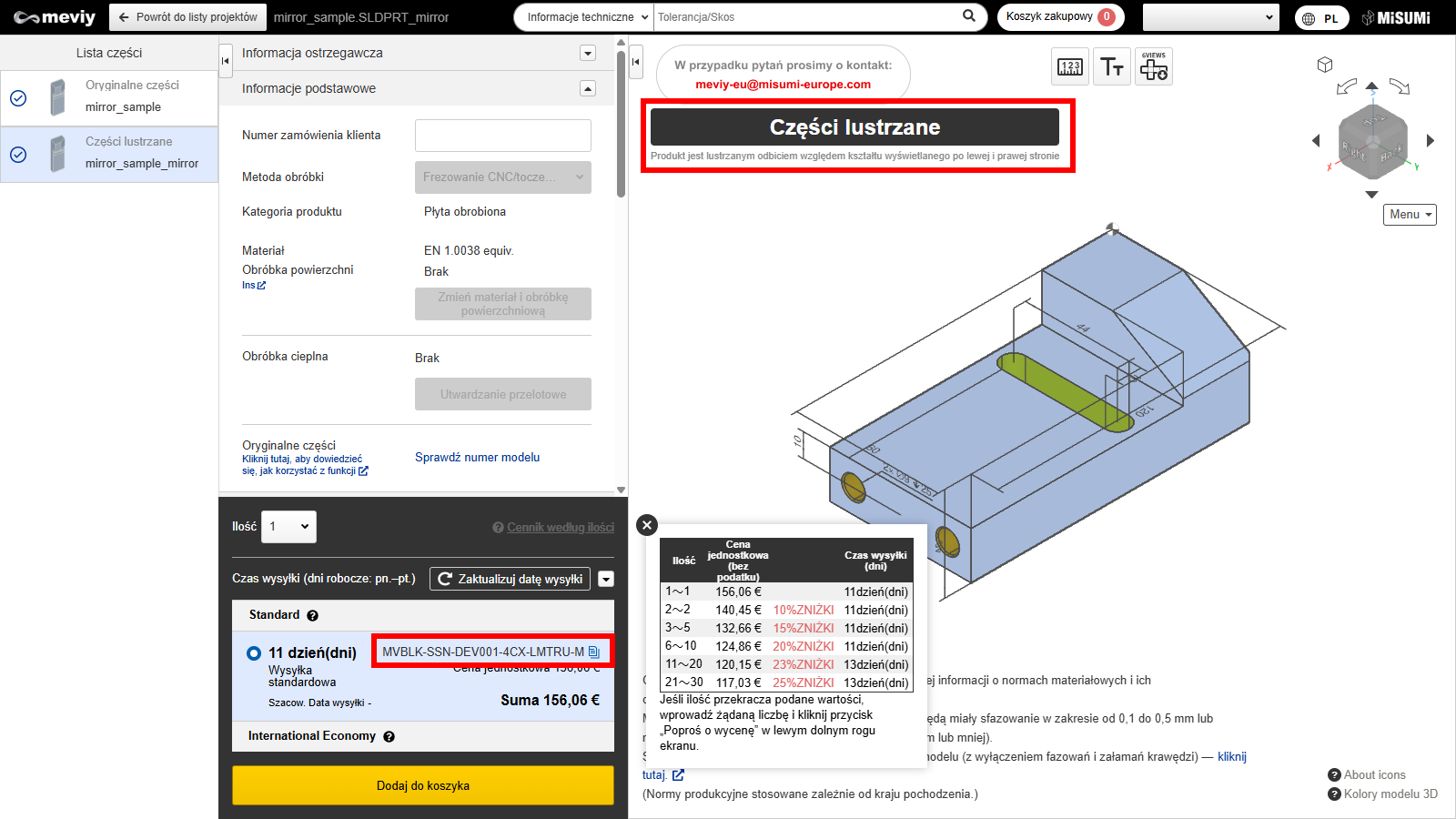Close the quantity price table popup

coord(647,525)
